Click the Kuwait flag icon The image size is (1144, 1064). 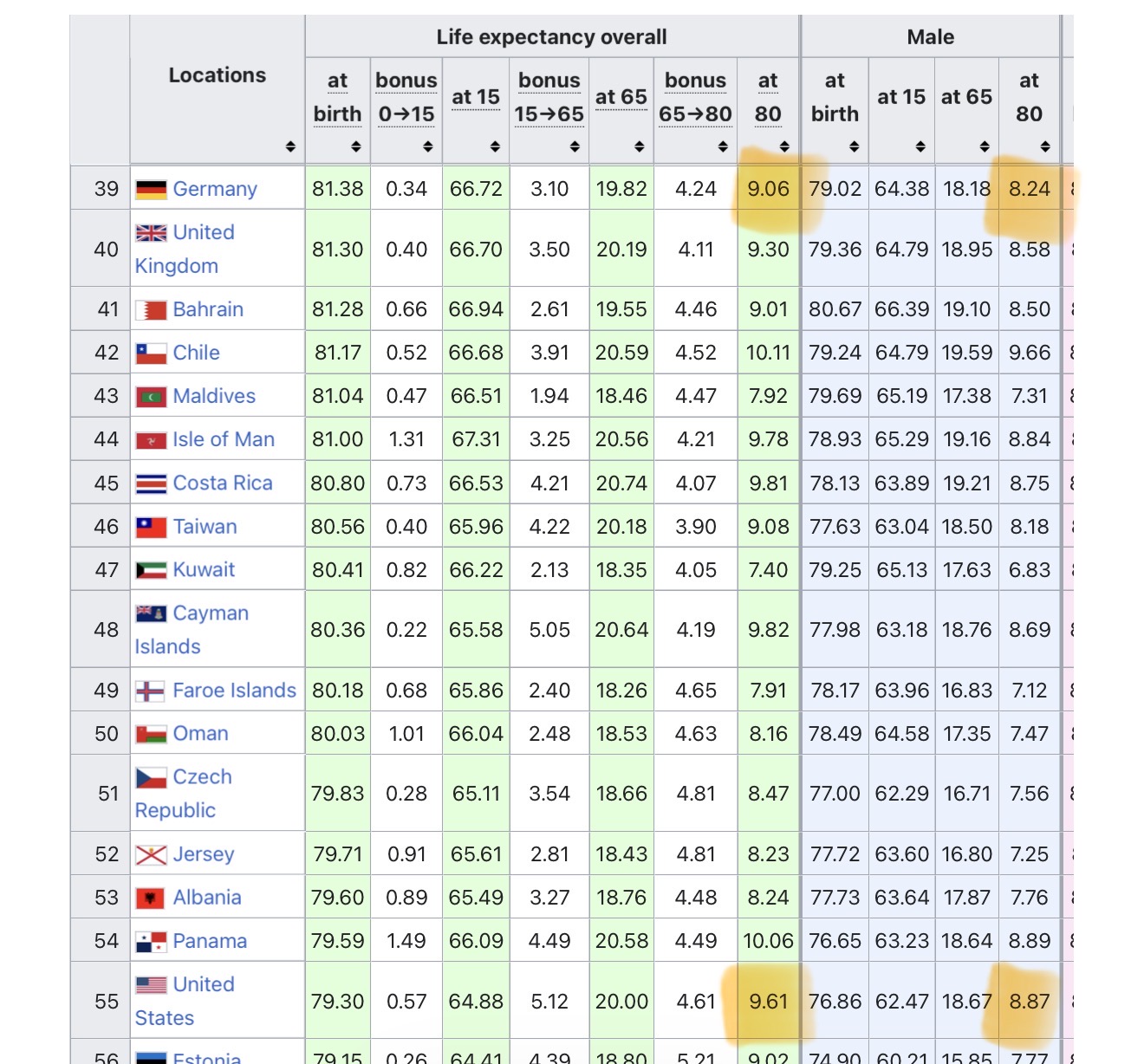click(x=151, y=570)
